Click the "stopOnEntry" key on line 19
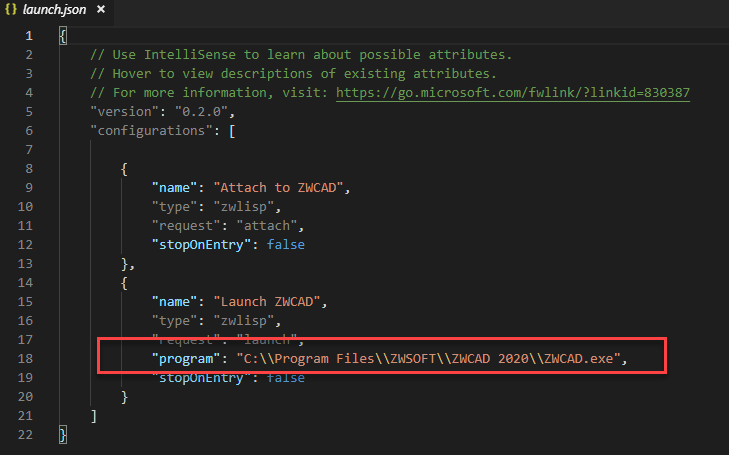The height and width of the screenshot is (455, 729). [x=201, y=377]
